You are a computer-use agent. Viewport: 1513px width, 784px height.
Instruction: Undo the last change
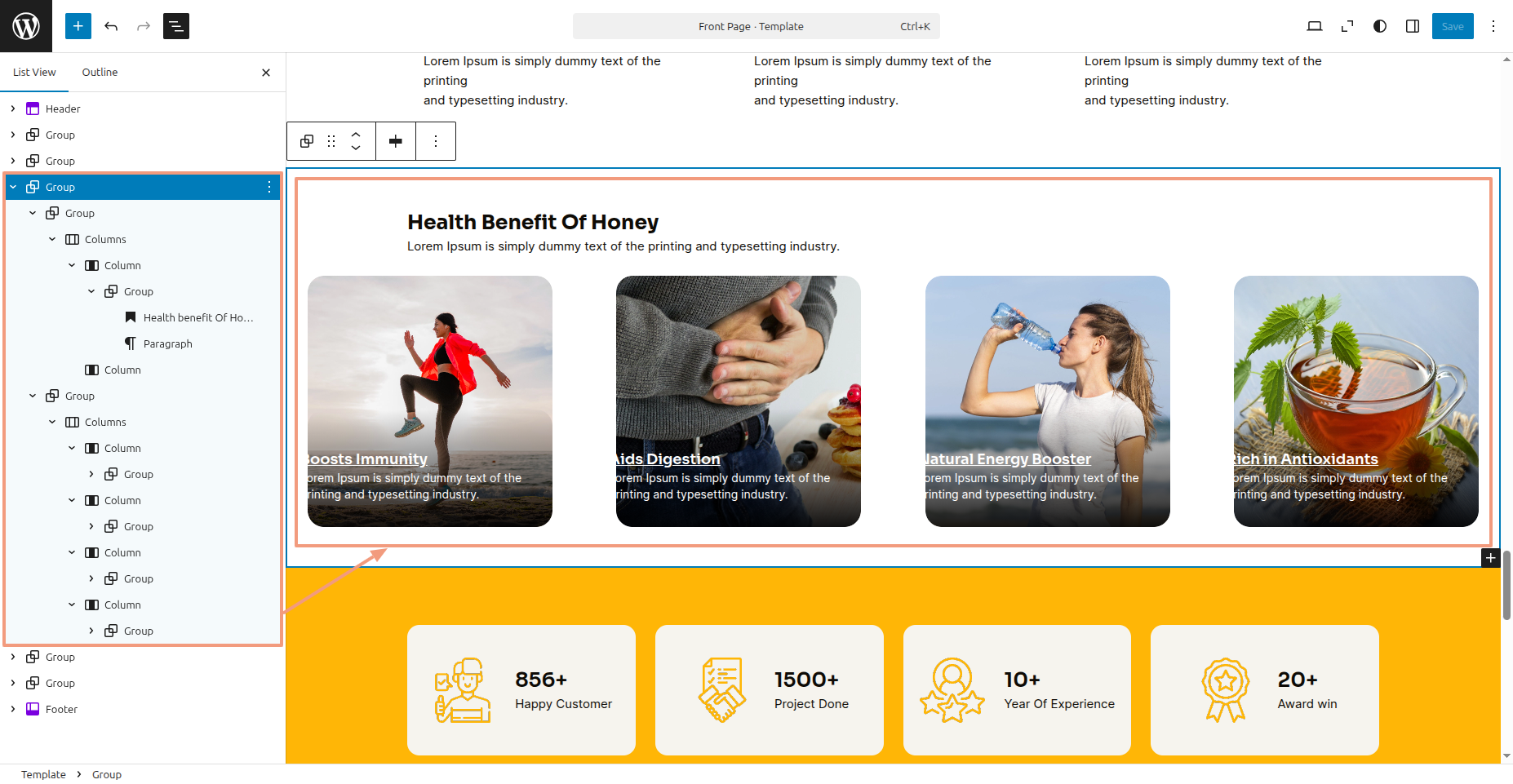(111, 26)
